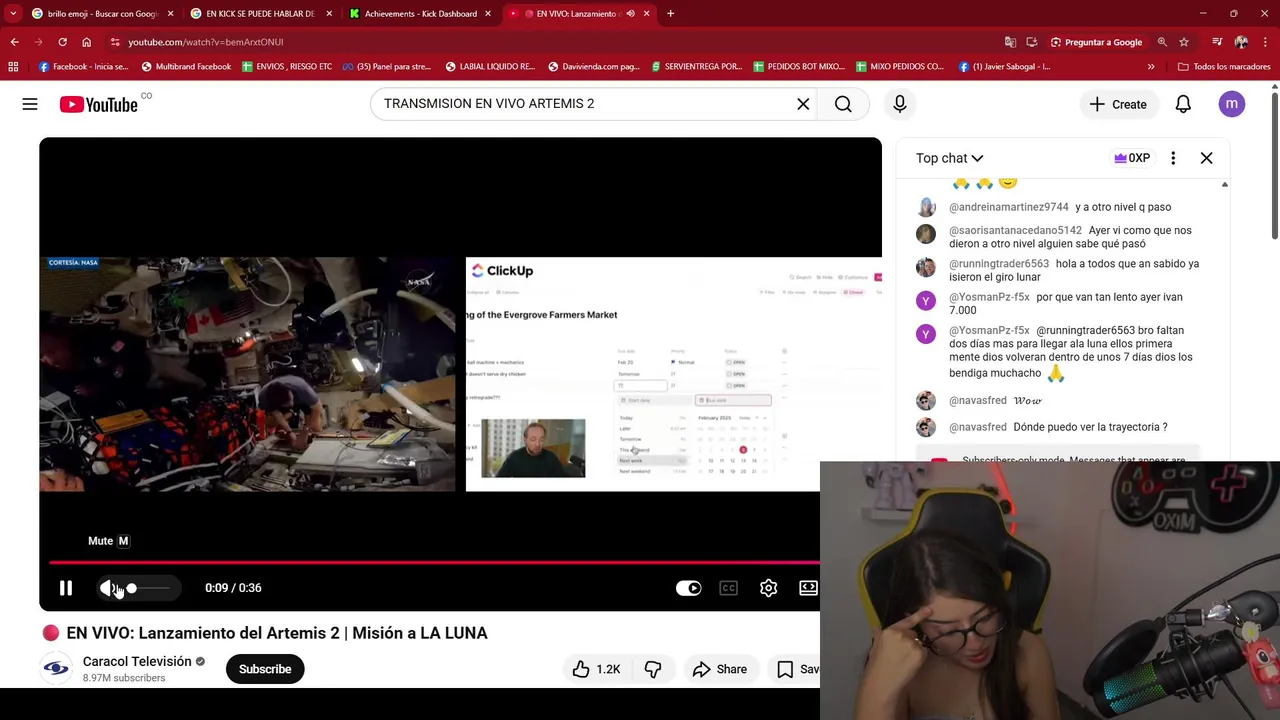Open @andreinamartinez9744 chat username
Viewport: 1280px width, 720px height.
click(1008, 207)
